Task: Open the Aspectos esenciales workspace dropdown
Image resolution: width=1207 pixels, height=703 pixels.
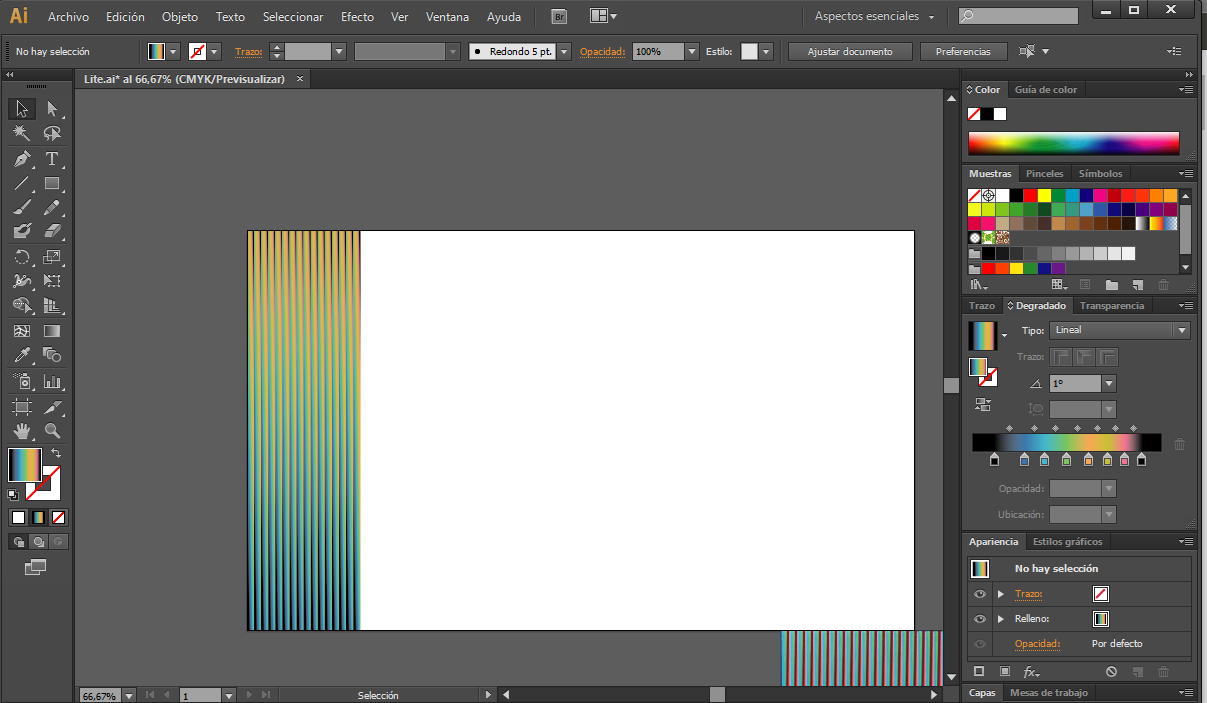Action: point(875,17)
